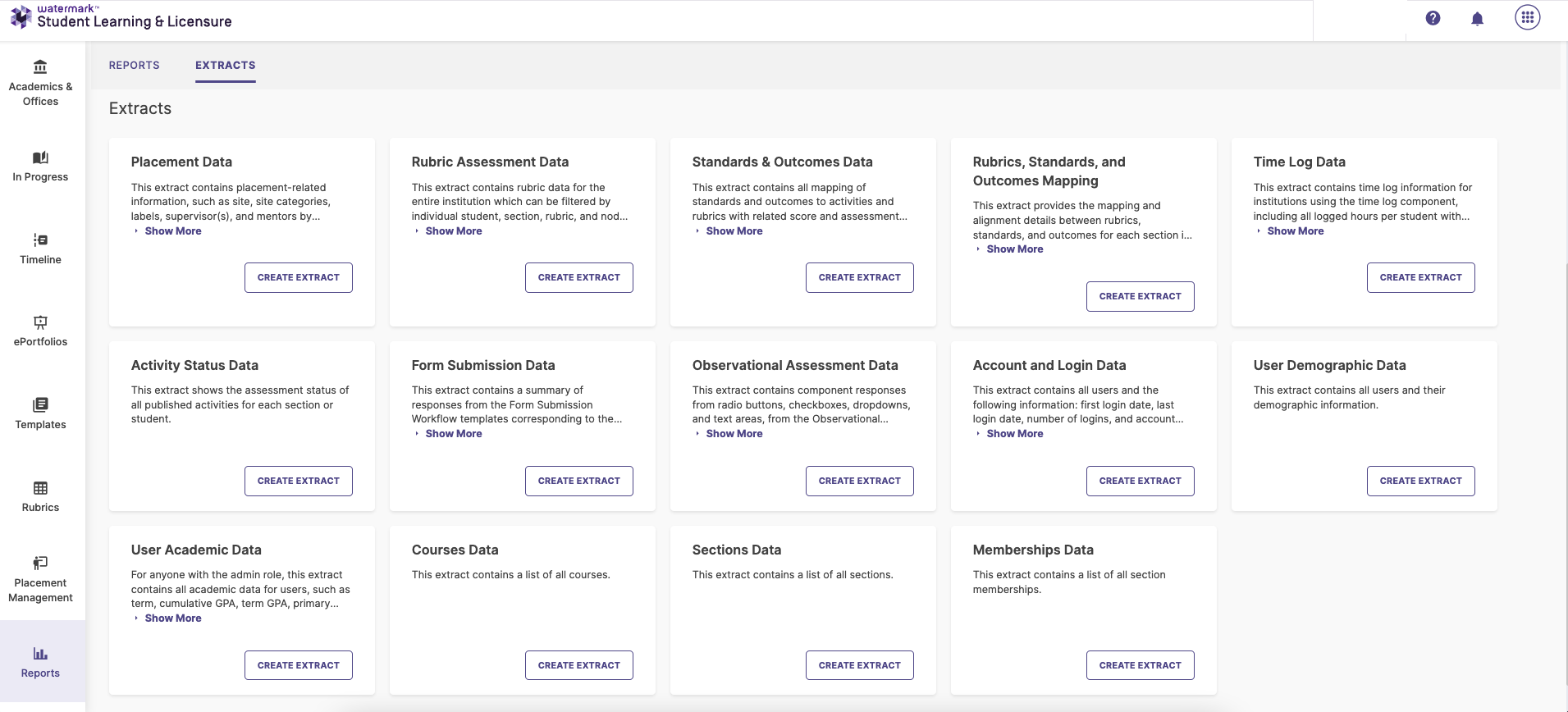Click the Watermark logo icon

pos(21,16)
